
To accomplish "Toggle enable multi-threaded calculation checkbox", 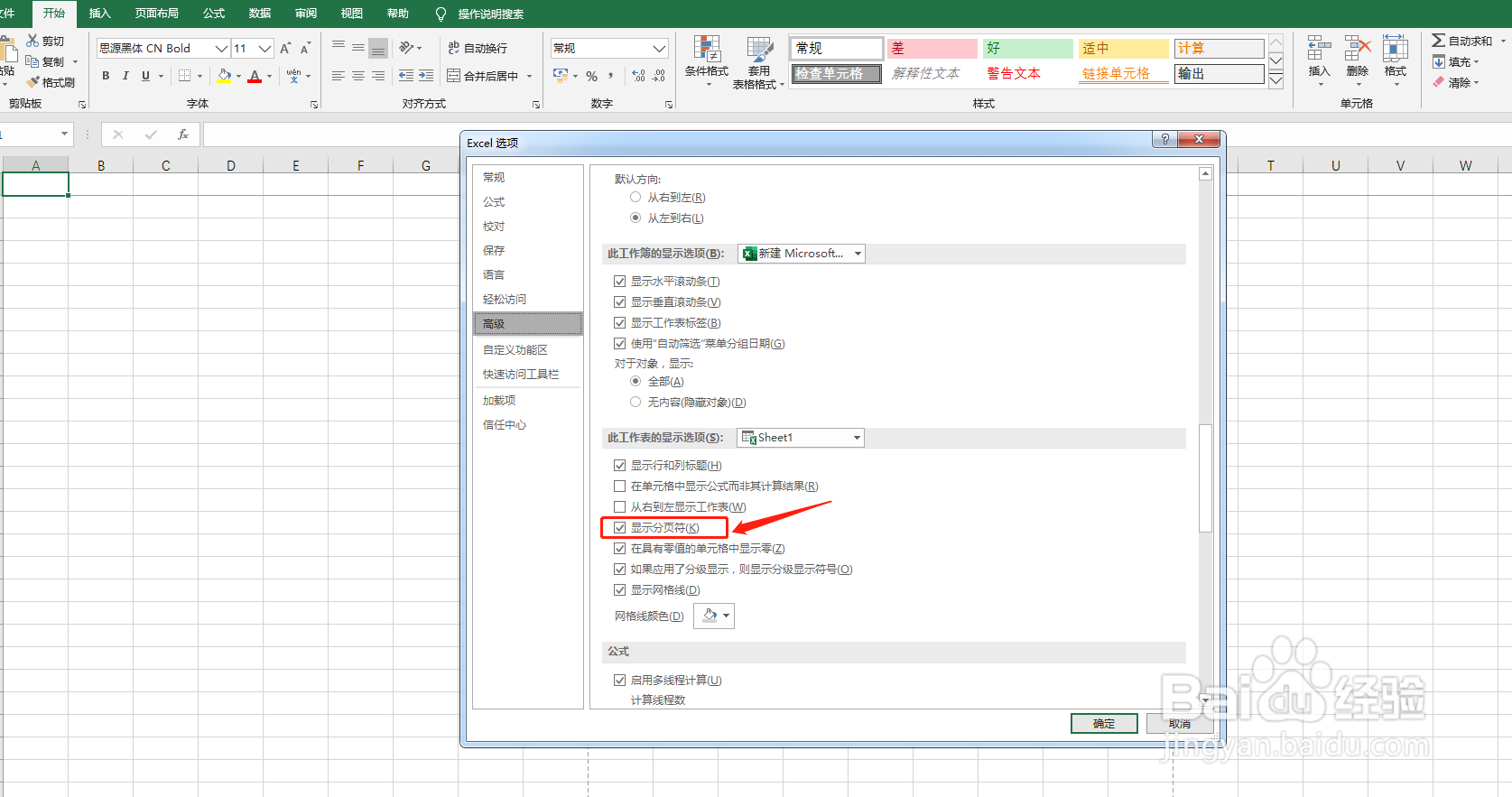I will tap(620, 680).
